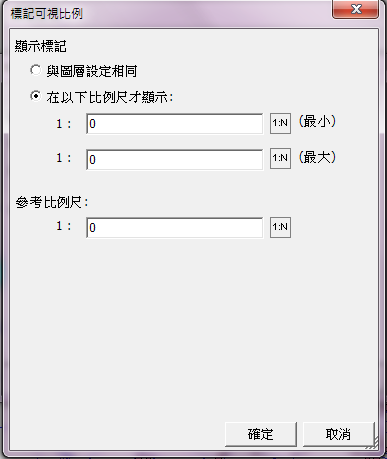Focus the 參考比例尺 reference scale input field
The width and height of the screenshot is (387, 459).
[175, 227]
